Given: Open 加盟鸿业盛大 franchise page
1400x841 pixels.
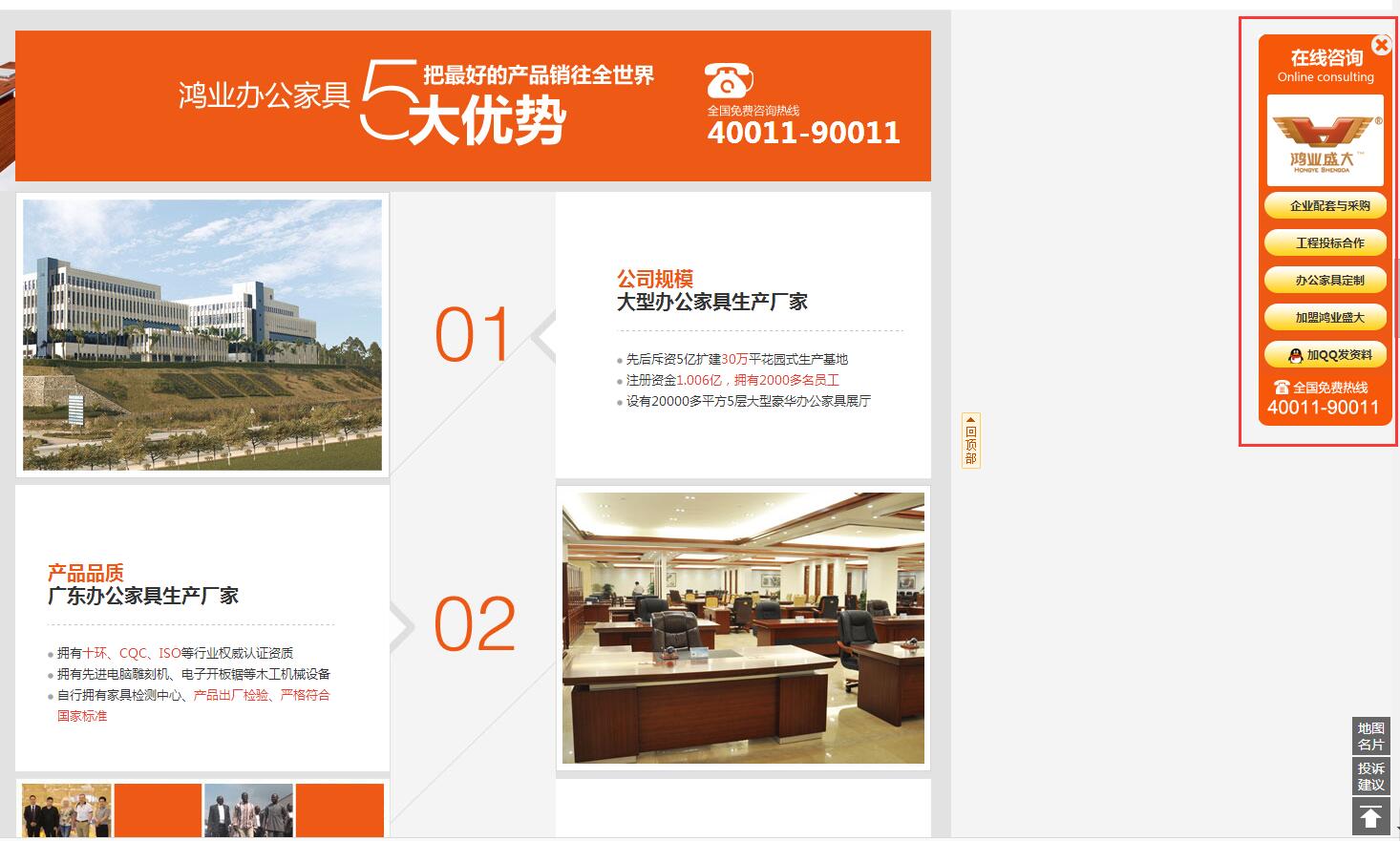Looking at the screenshot, I should [x=1325, y=317].
